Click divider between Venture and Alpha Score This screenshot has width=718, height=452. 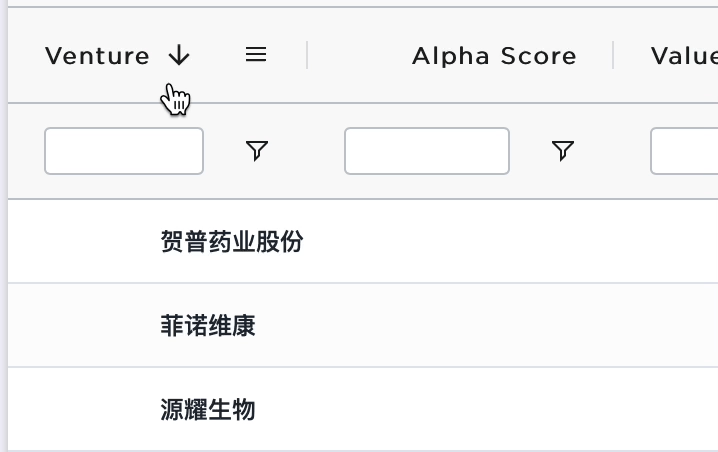point(307,55)
